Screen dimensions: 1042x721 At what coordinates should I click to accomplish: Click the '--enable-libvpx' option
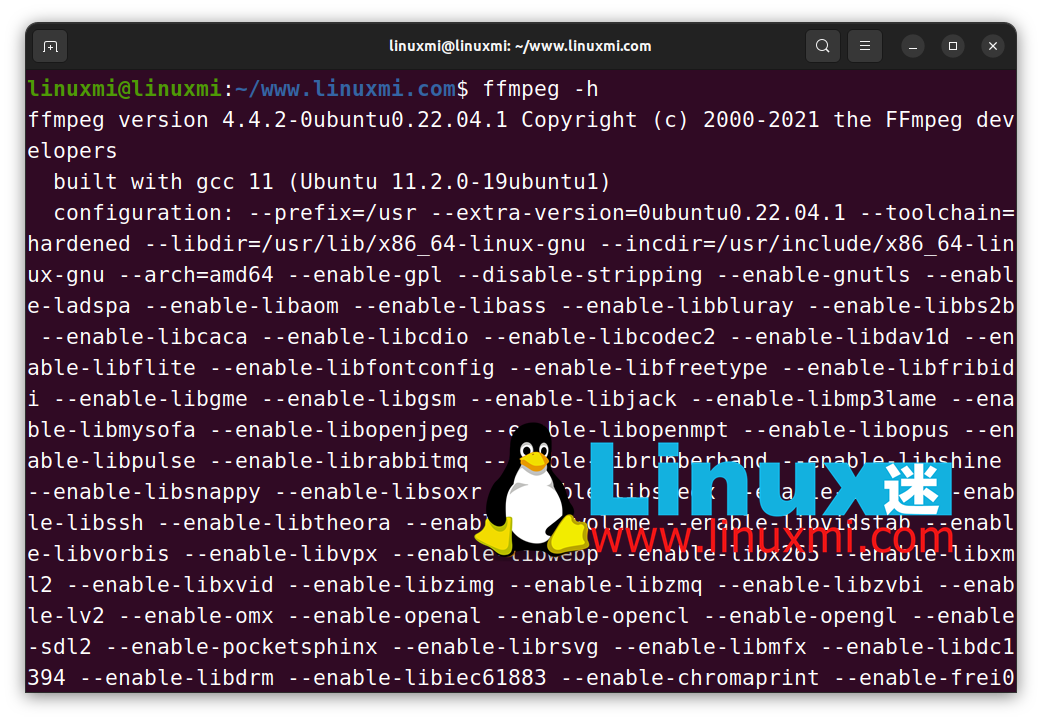[280, 554]
